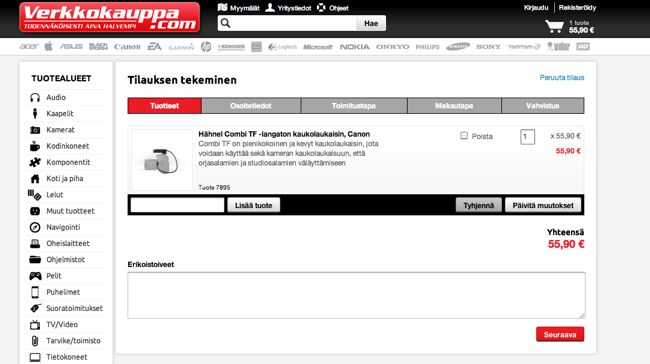The height and width of the screenshot is (364, 650).
Task: Click the Hähnel Combi TF product thumbnail
Action: coord(162,160)
